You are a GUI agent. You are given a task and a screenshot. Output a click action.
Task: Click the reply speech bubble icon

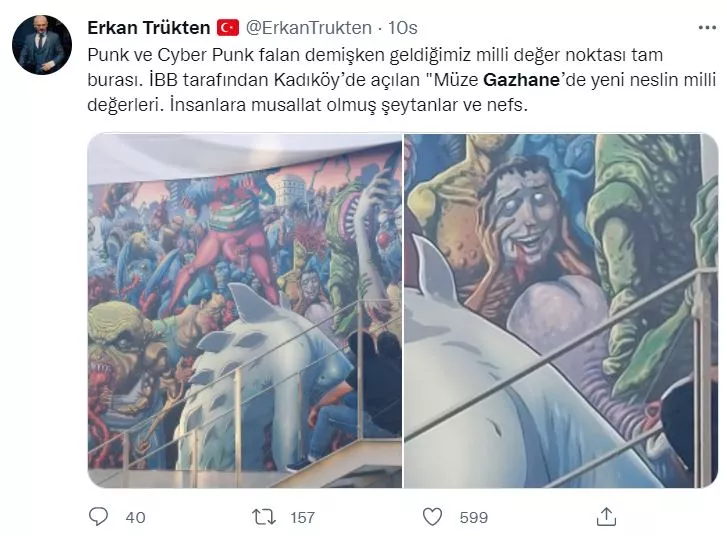tap(98, 517)
